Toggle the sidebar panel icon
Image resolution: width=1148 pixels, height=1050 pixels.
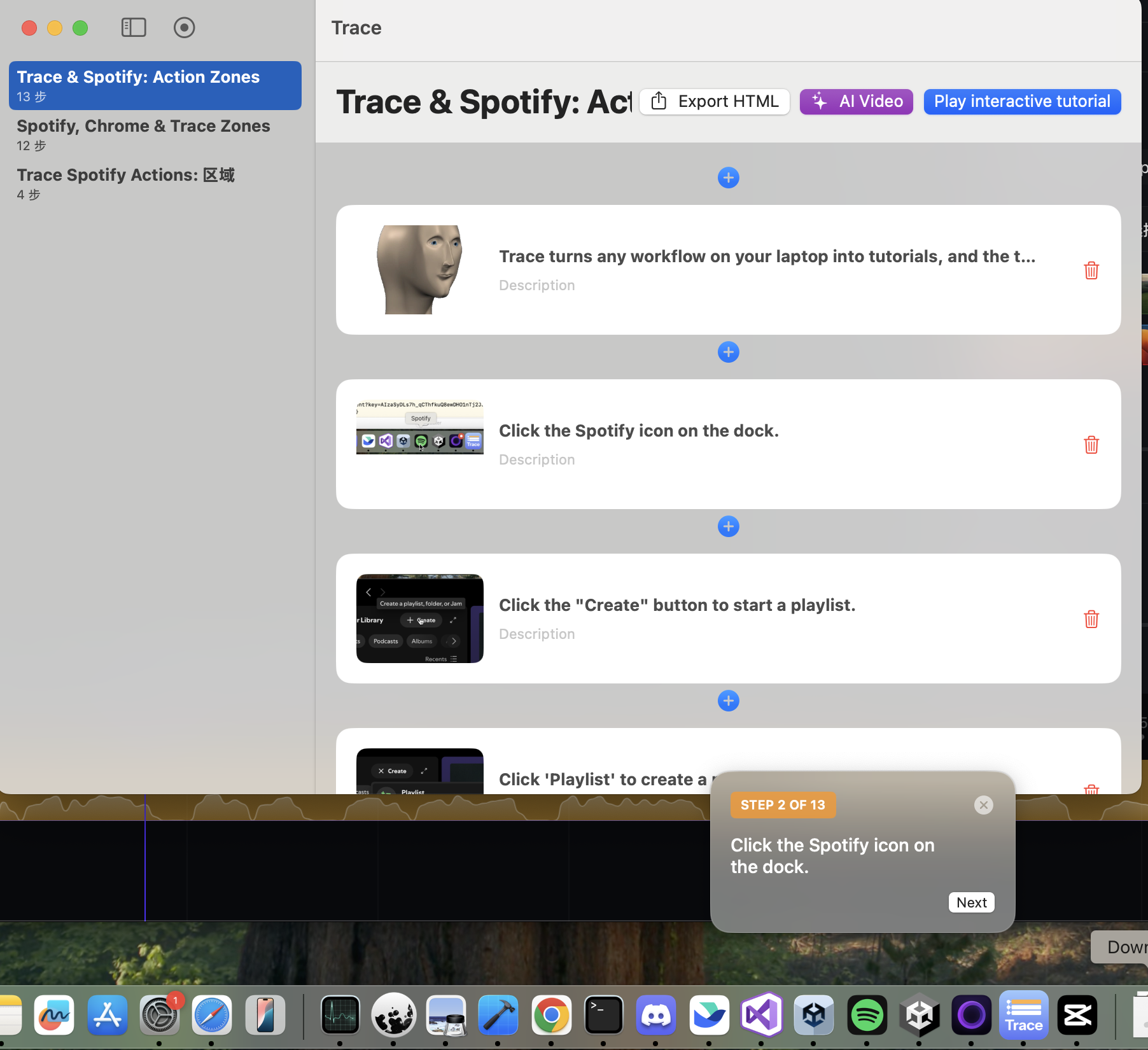click(134, 27)
